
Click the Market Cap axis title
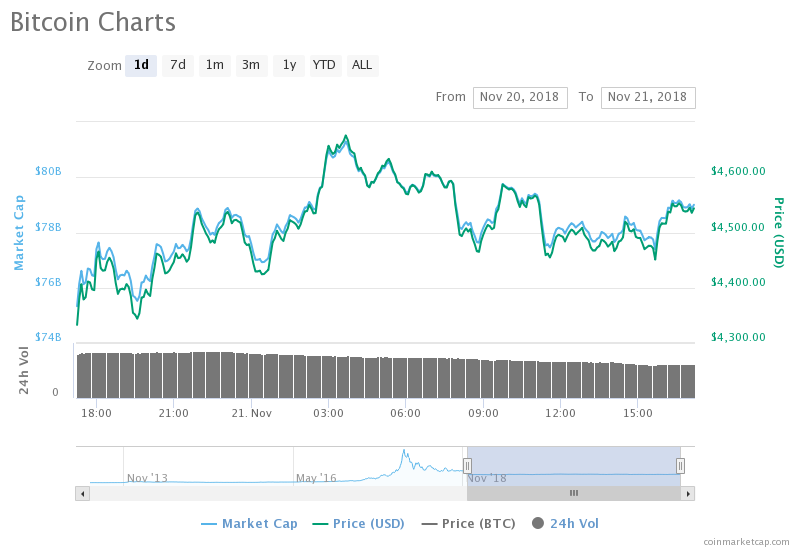[19, 232]
